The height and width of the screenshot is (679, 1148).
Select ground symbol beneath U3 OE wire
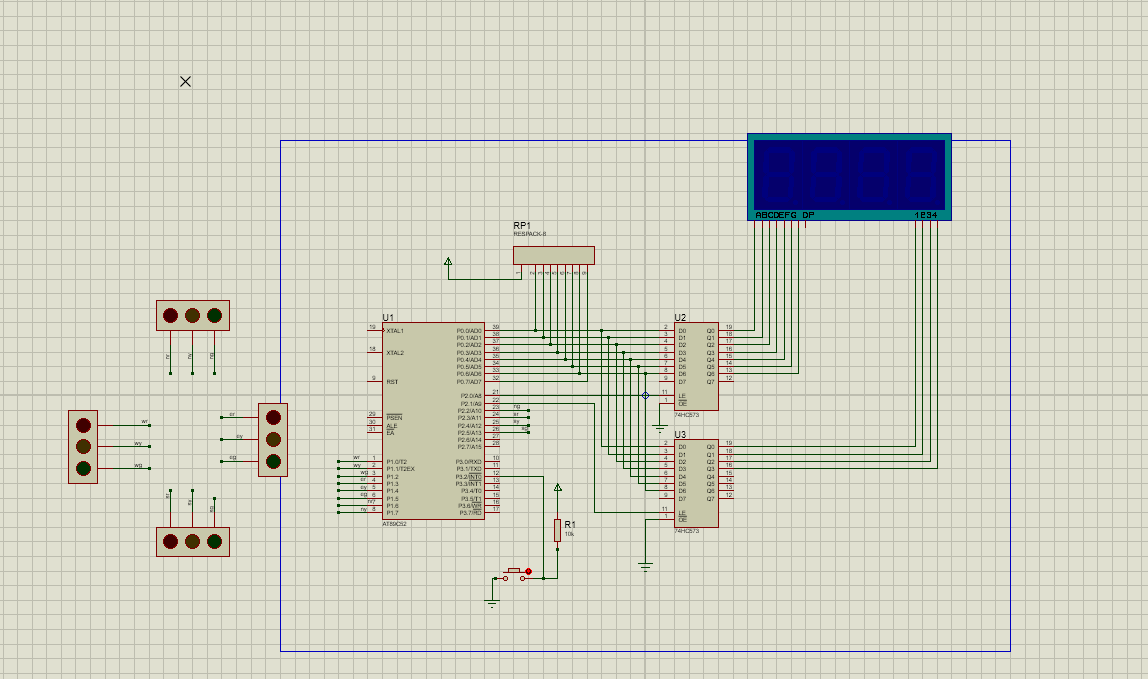pyautogui.click(x=645, y=566)
